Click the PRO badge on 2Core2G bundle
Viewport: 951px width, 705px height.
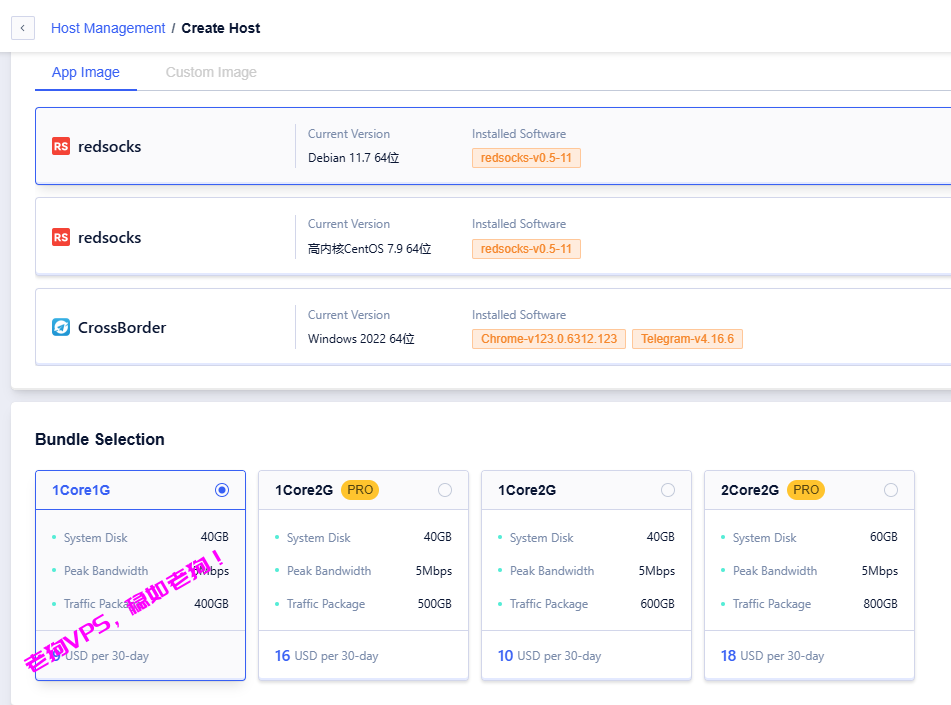pyautogui.click(x=806, y=490)
